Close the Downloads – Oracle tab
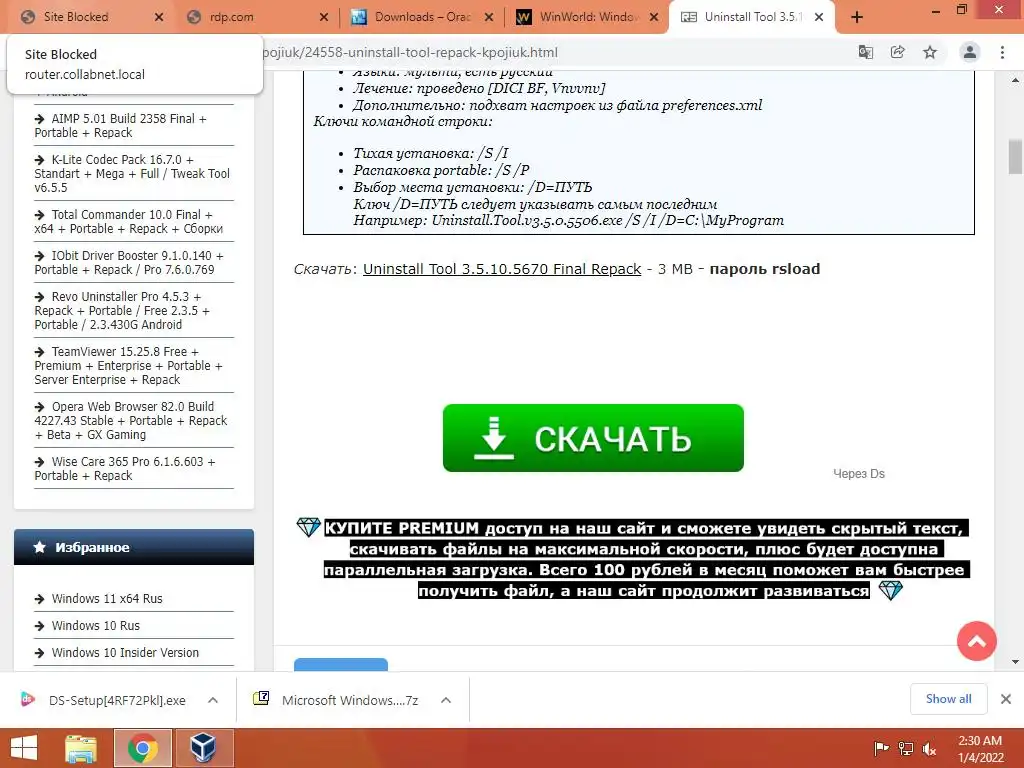 point(488,18)
